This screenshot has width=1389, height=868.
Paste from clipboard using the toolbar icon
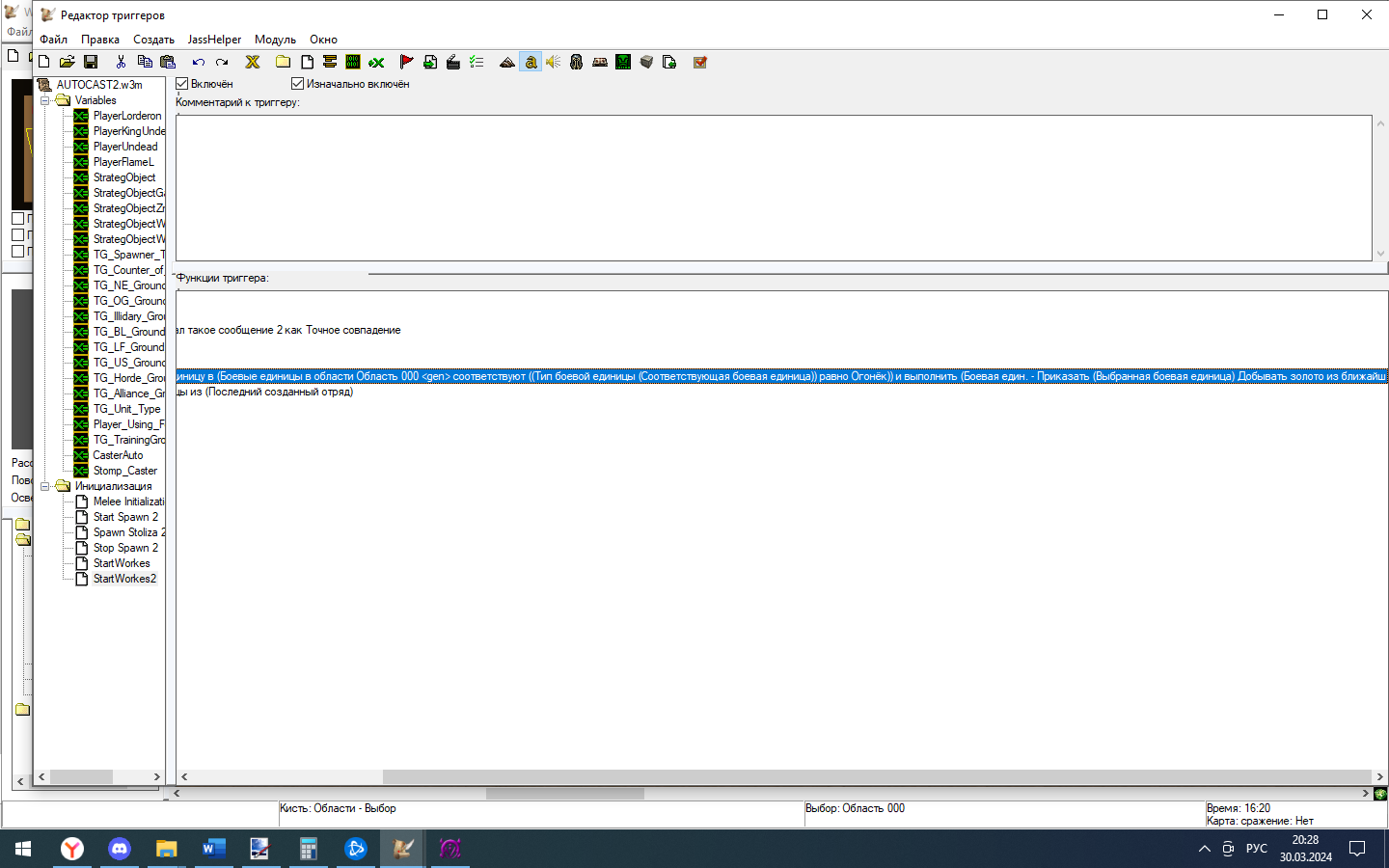(x=168, y=62)
